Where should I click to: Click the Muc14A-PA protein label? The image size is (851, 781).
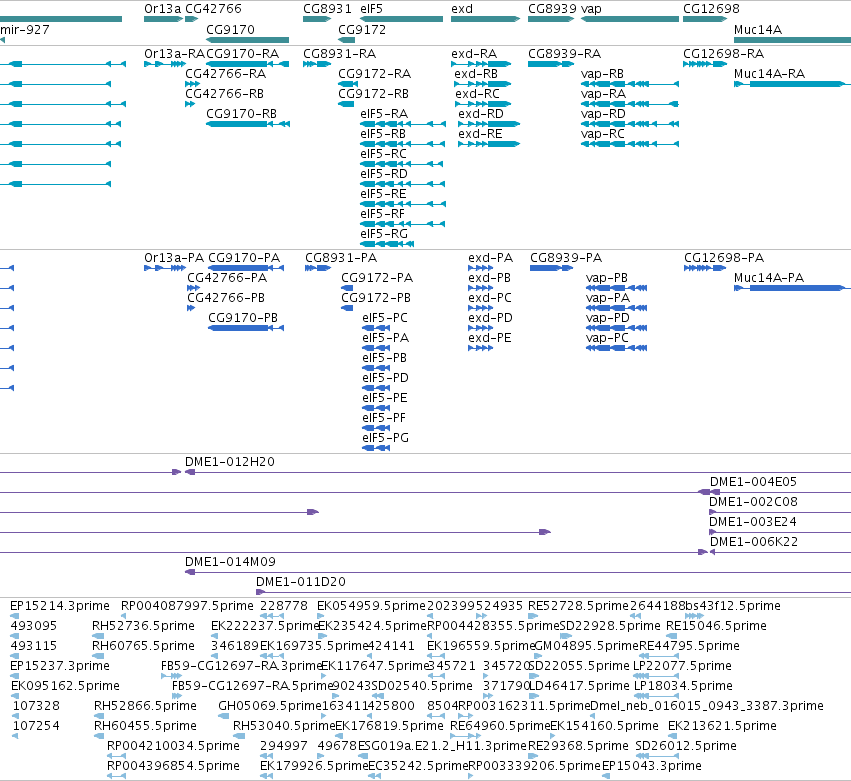tap(769, 278)
